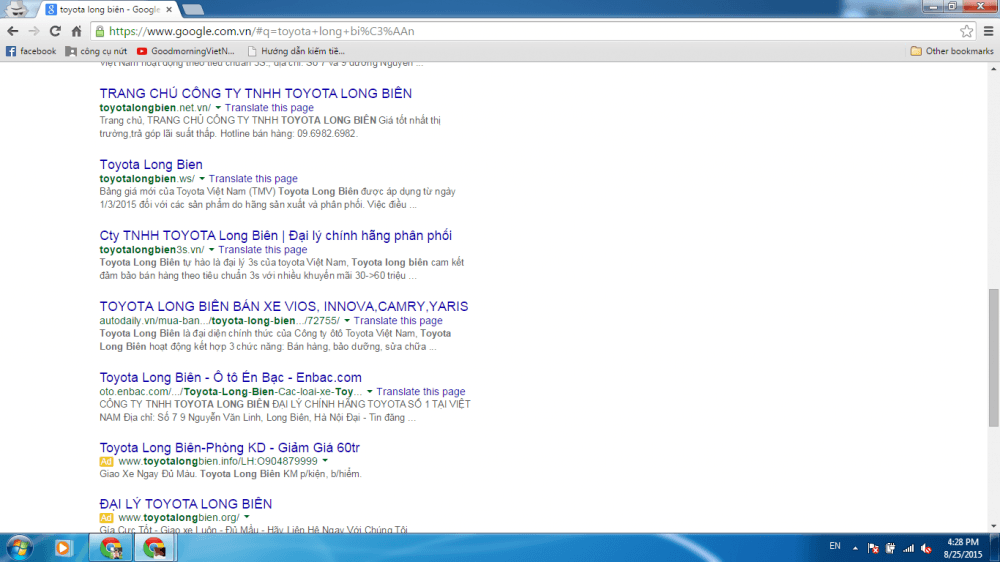The height and width of the screenshot is (562, 1000).
Task: Click the EN language indicator in tray
Action: [835, 546]
